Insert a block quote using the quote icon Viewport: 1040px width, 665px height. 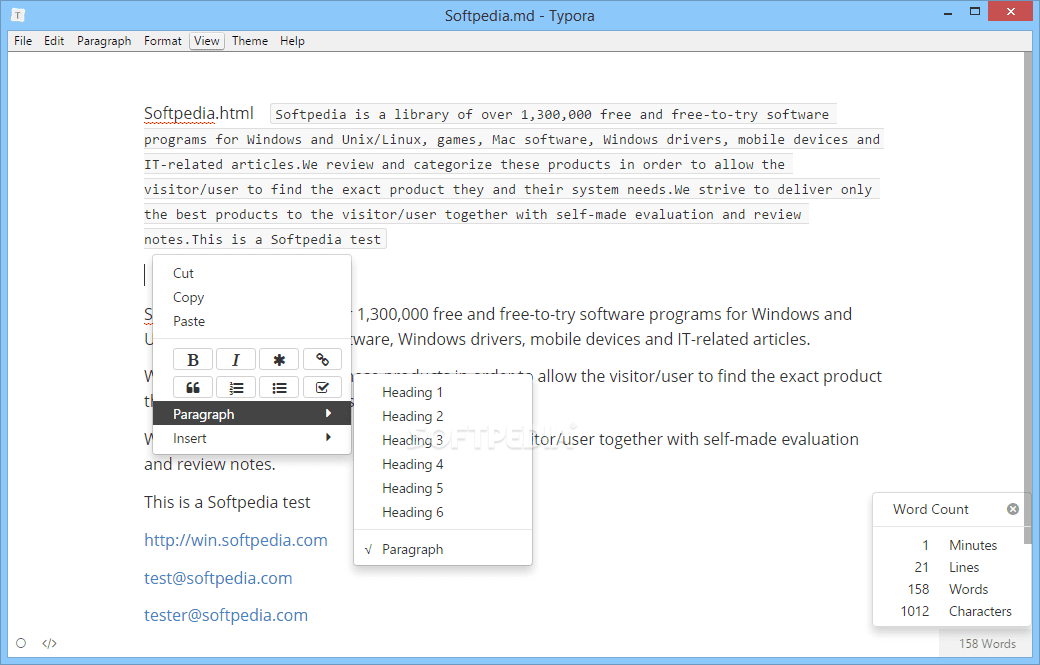(x=192, y=387)
